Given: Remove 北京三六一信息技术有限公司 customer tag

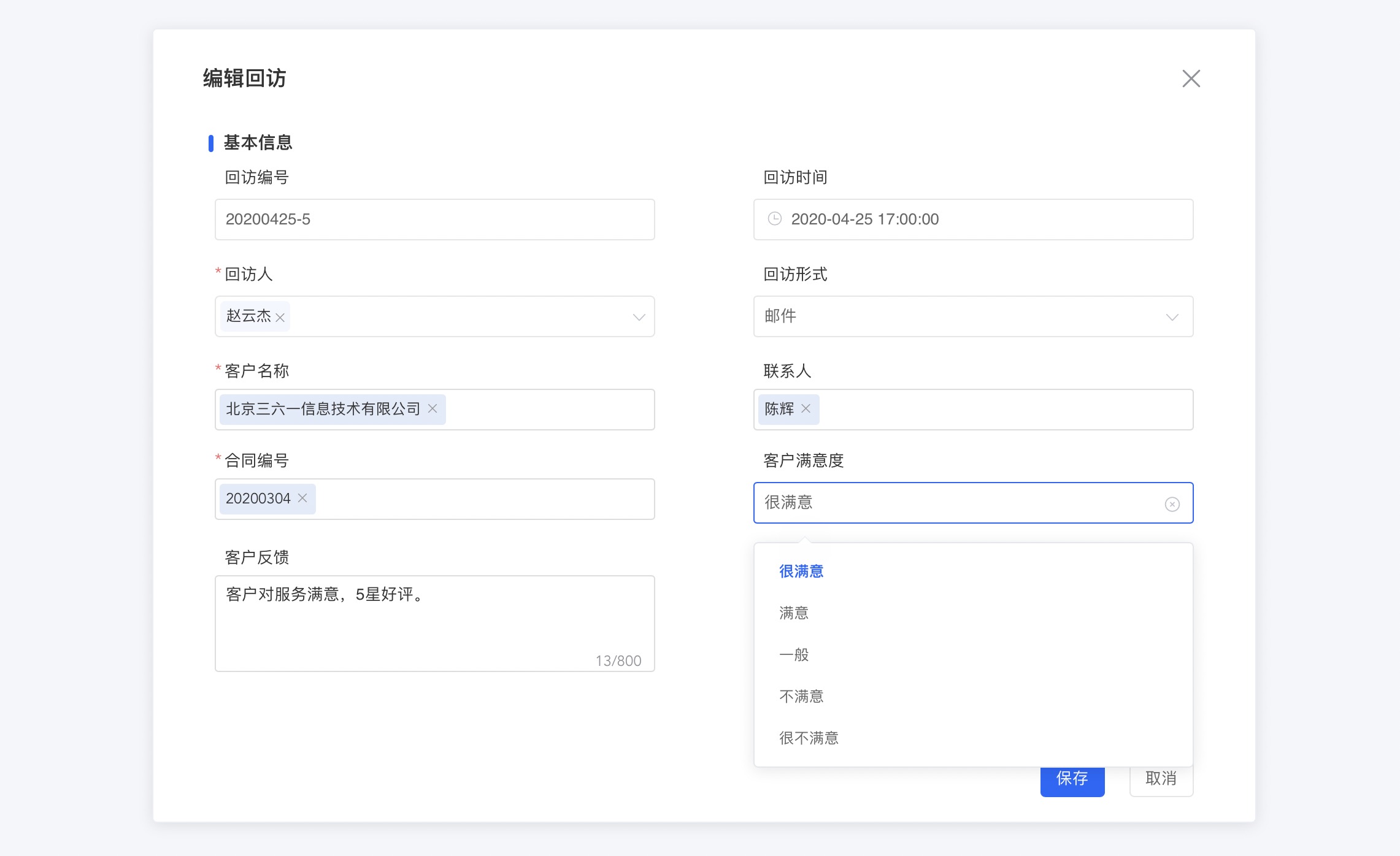Looking at the screenshot, I should click(433, 408).
